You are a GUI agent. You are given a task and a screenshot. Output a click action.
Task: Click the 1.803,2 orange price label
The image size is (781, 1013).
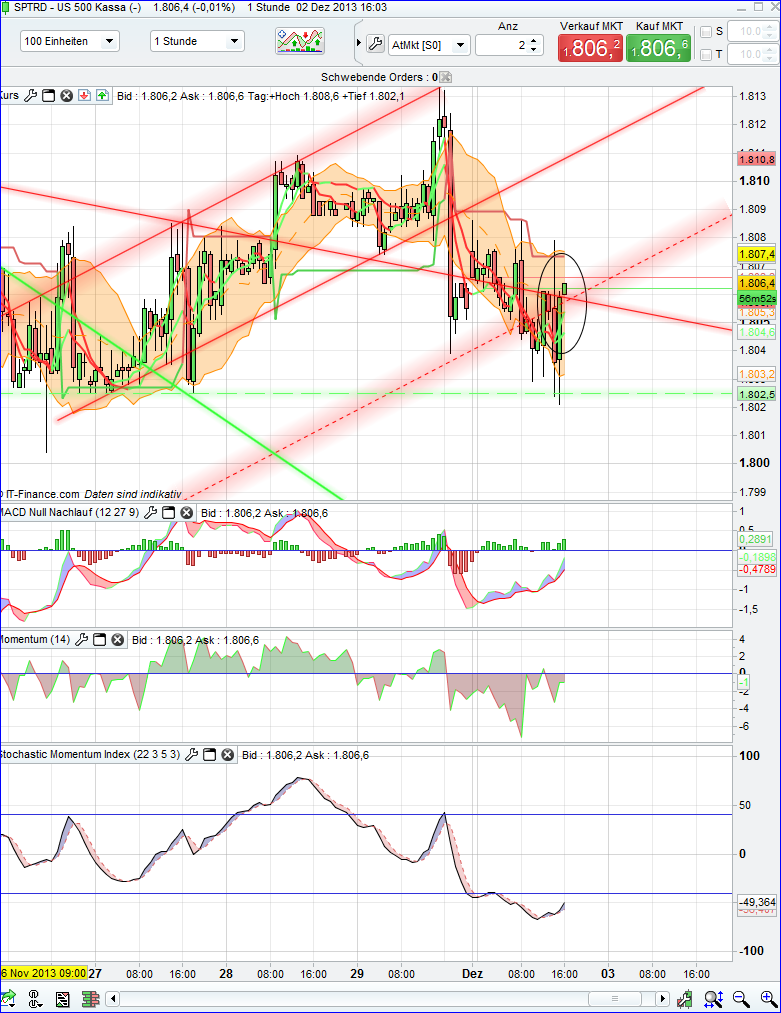(756, 374)
